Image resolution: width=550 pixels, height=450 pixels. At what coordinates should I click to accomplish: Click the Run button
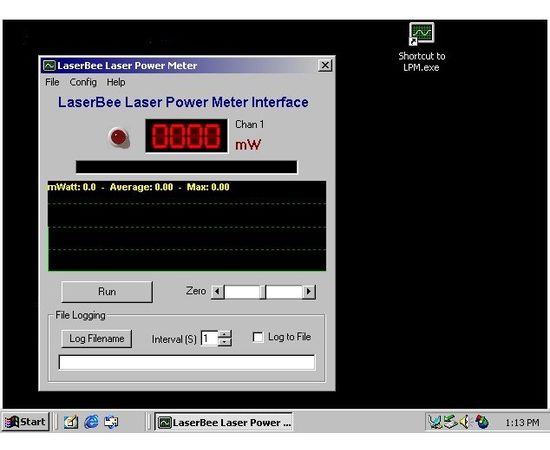[x=107, y=291]
